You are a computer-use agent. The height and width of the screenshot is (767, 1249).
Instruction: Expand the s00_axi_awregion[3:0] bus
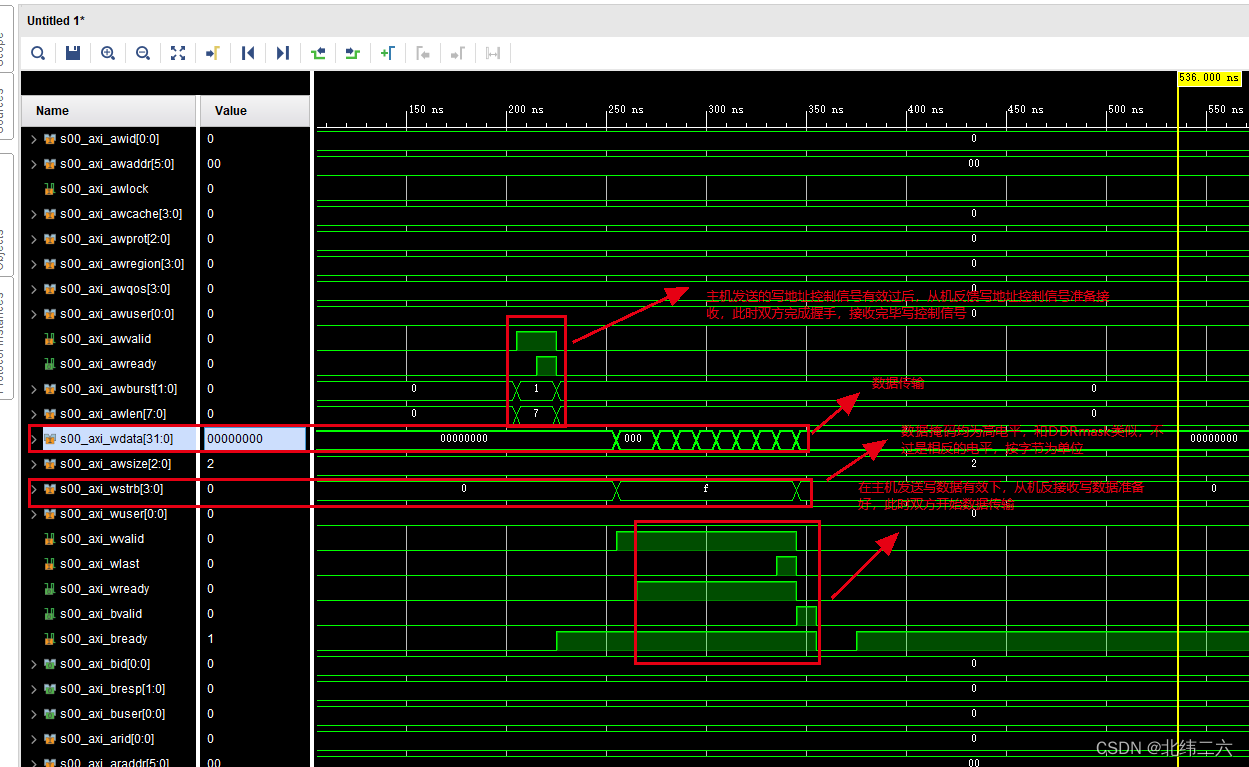(33, 264)
